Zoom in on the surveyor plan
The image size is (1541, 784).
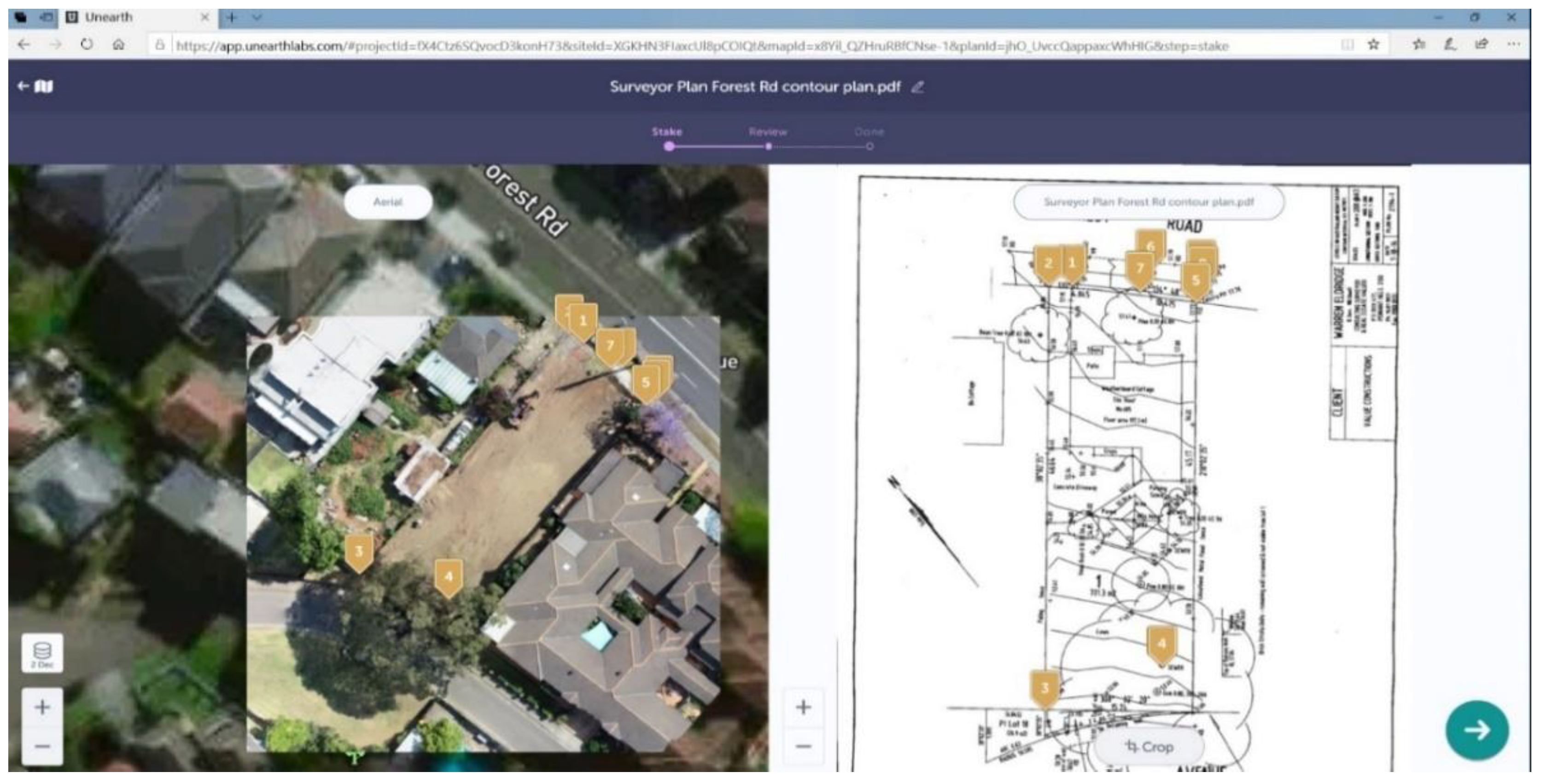803,708
